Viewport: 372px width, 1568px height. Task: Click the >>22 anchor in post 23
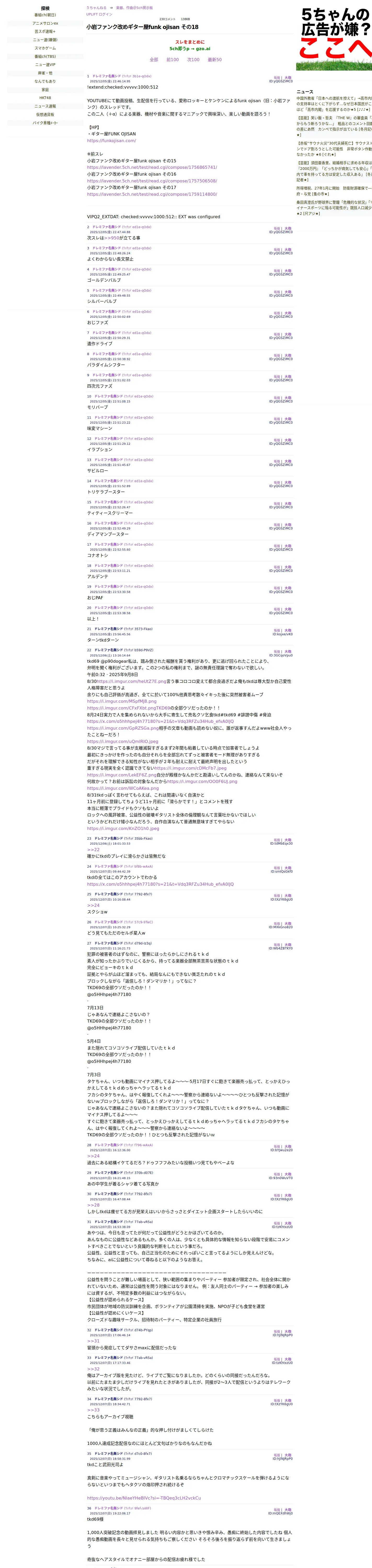point(93,850)
